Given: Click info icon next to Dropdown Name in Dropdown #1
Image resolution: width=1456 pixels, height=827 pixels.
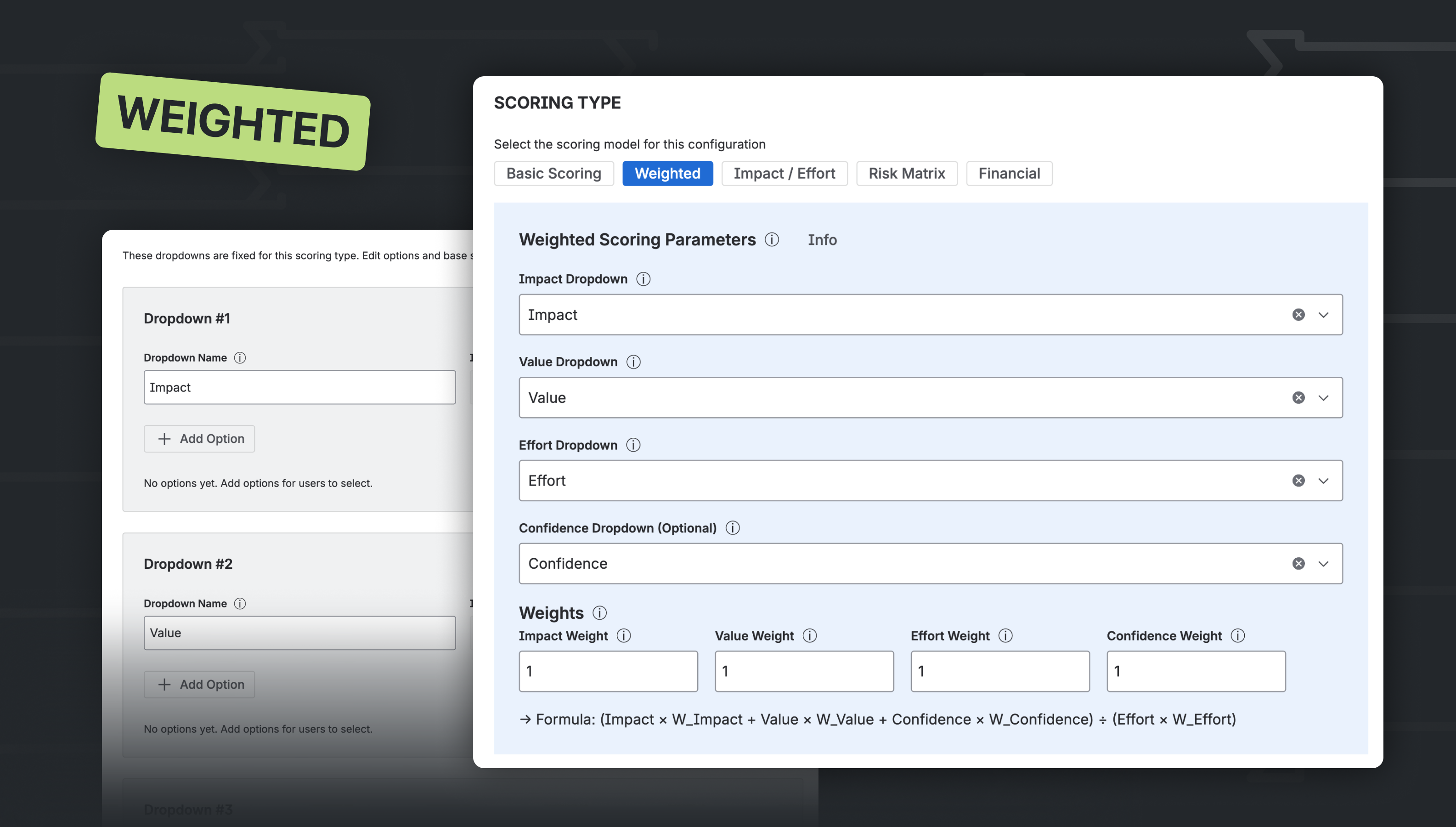Looking at the screenshot, I should pyautogui.click(x=240, y=358).
